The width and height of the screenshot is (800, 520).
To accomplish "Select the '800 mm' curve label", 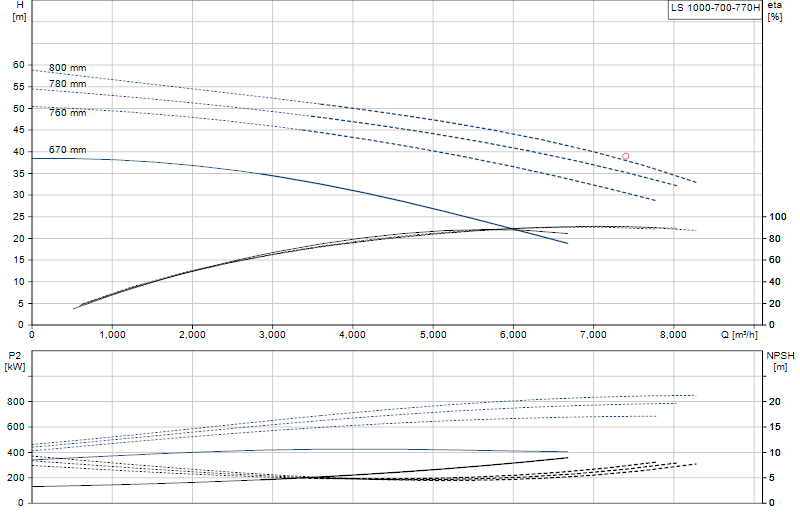I will [67, 68].
